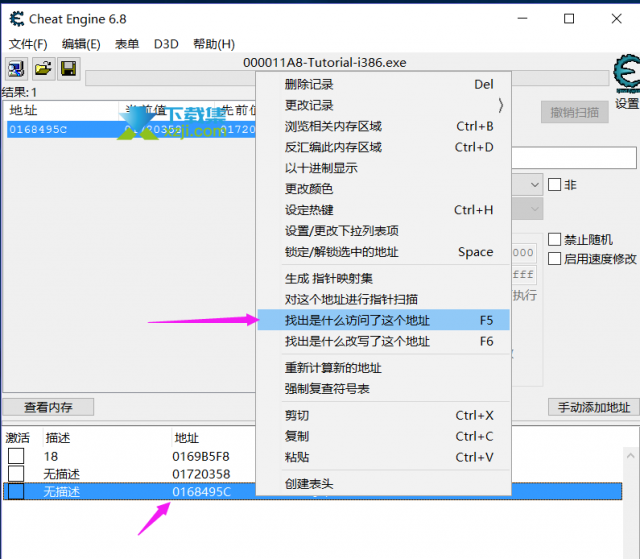
Task: Click the Cheat Engine title bar icon
Action: pos(17,19)
